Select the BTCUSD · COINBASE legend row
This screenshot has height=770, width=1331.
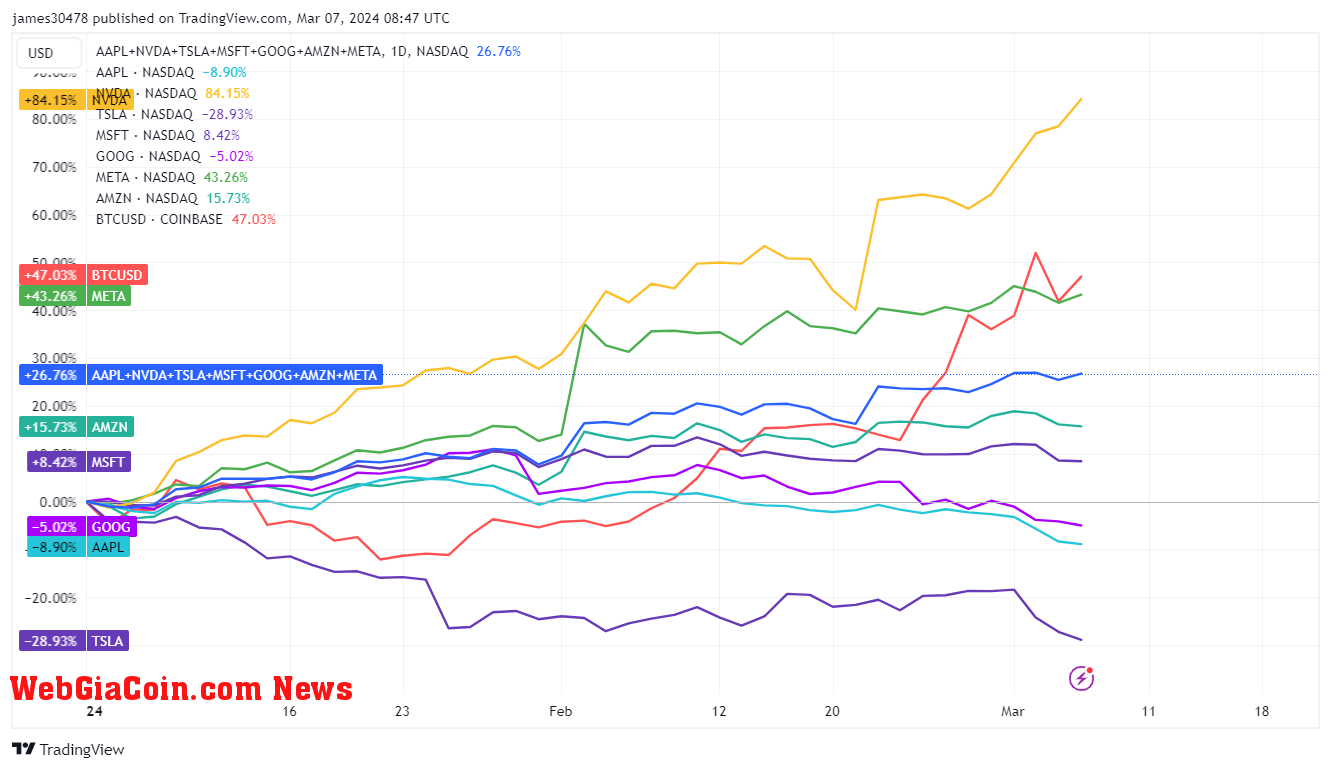coord(186,219)
